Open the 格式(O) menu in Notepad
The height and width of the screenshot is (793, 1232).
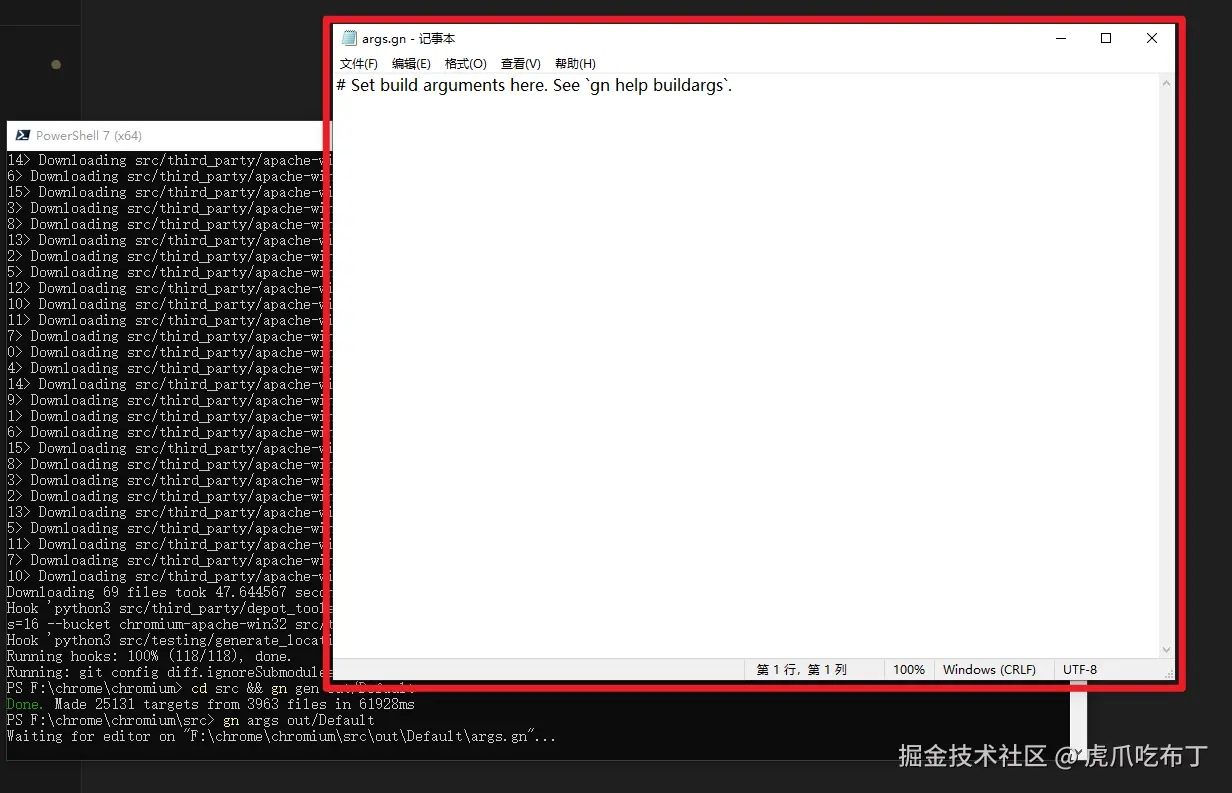pos(466,64)
